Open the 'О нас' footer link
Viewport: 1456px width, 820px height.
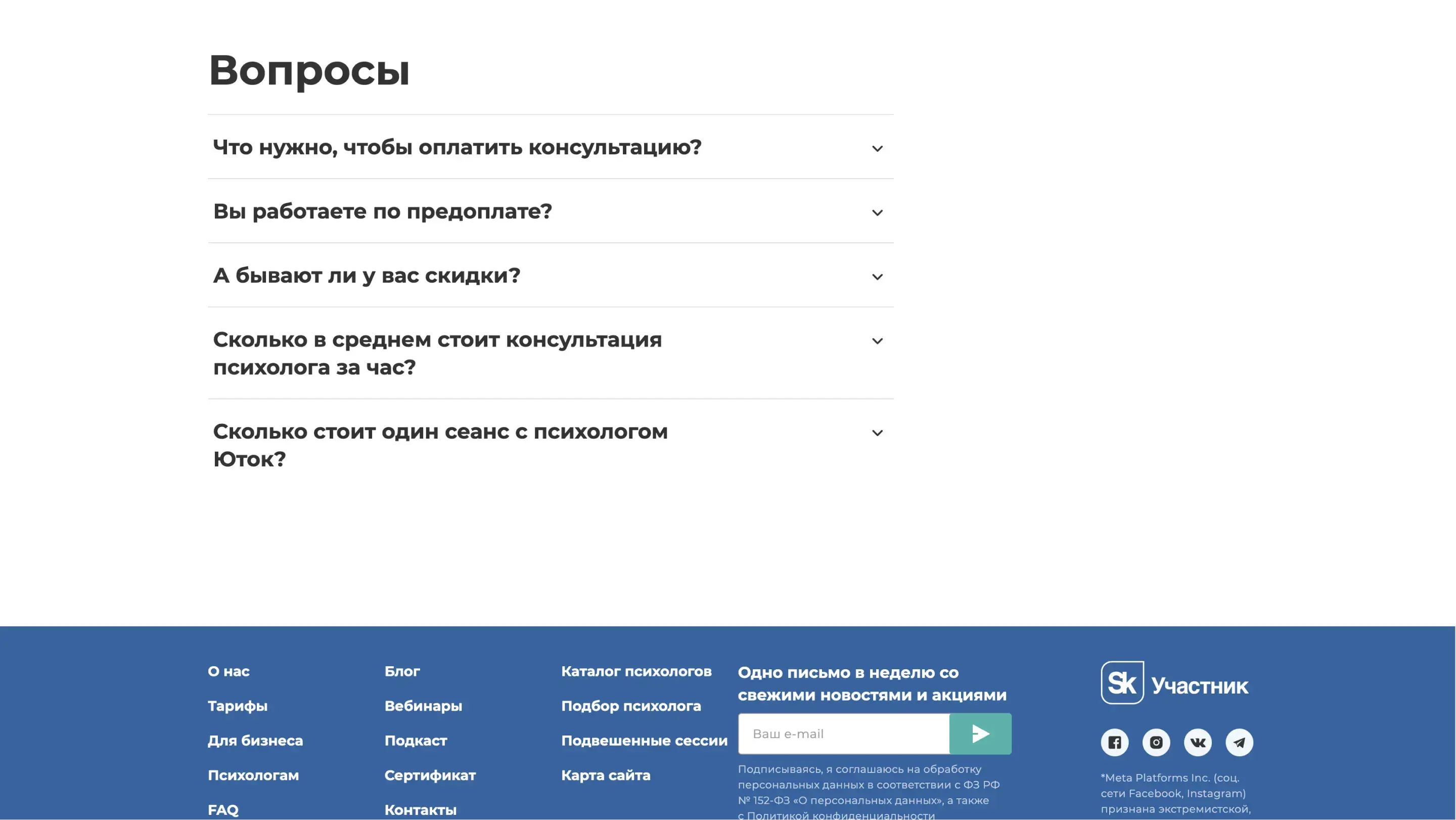[229, 671]
